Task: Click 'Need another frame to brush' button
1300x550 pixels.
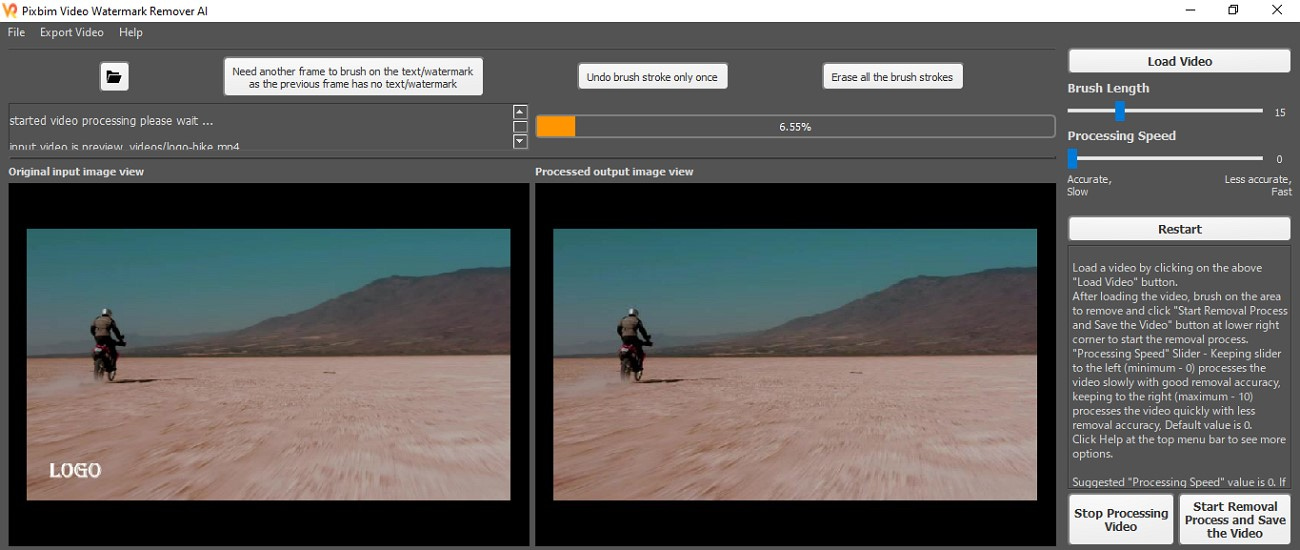Action: (x=353, y=77)
